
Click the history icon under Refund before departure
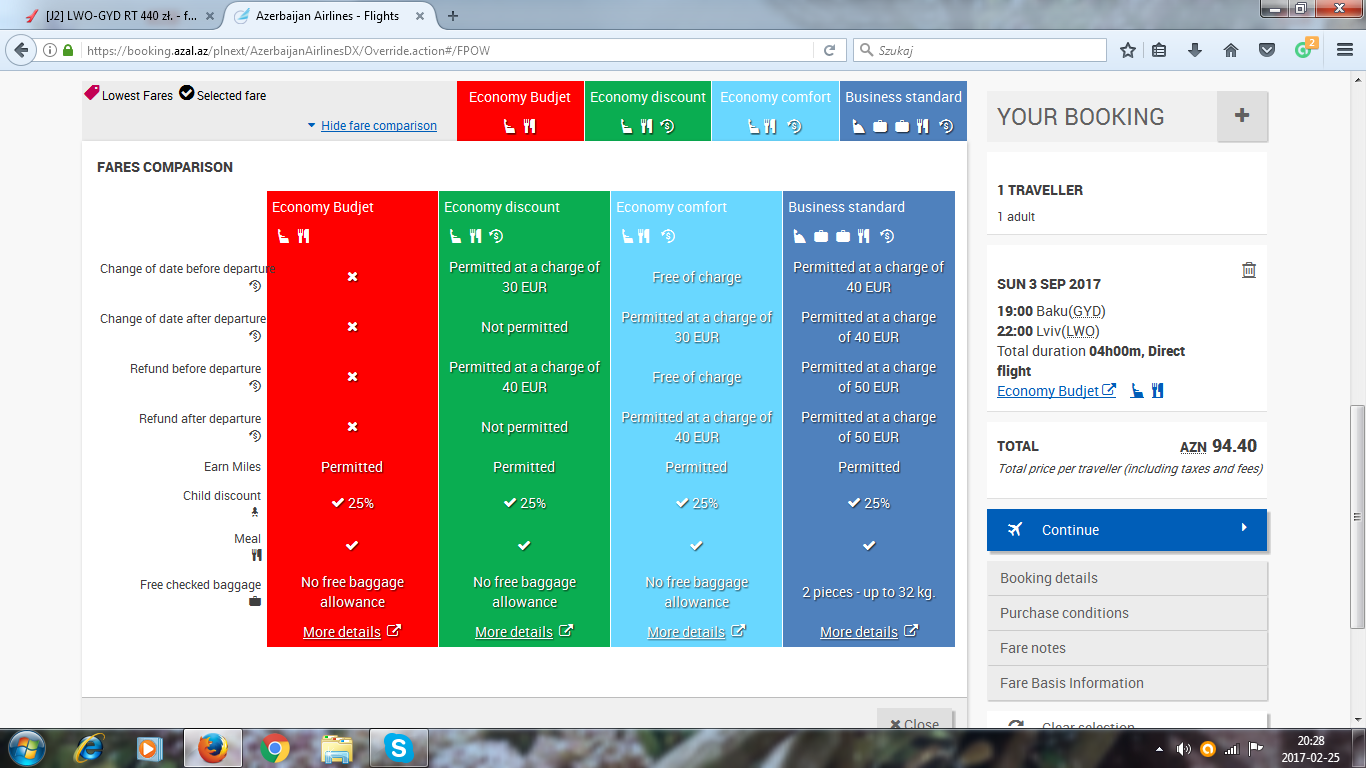255,386
